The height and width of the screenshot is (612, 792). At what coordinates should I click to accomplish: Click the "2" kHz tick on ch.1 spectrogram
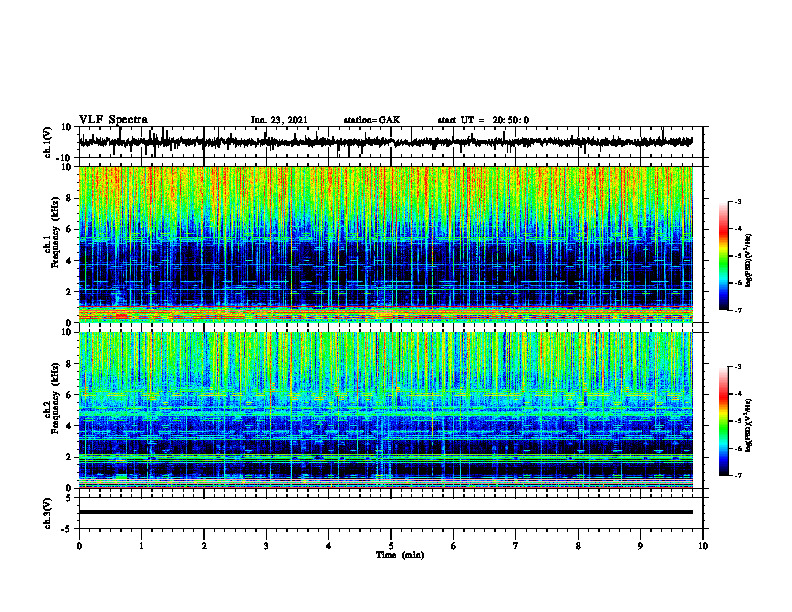(x=69, y=291)
